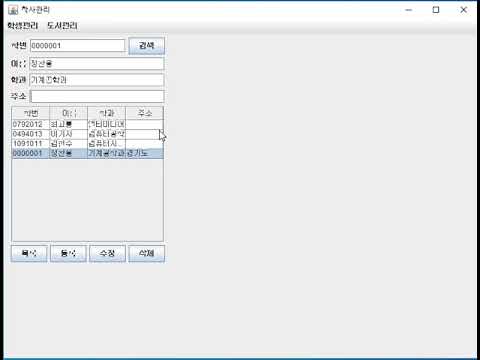Select the table row with 1091011
The height and width of the screenshot is (360, 480).
[88, 144]
